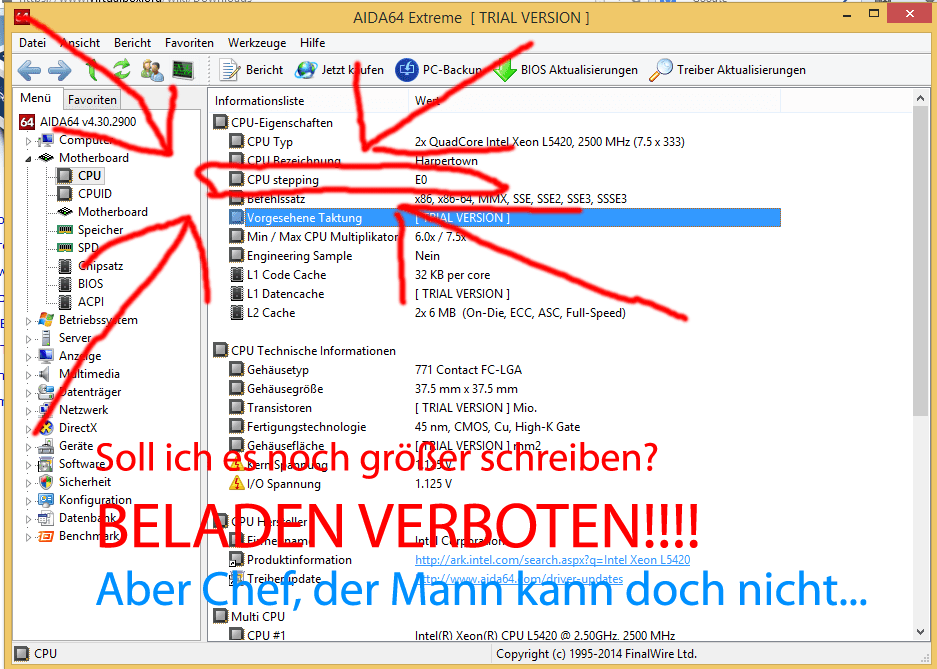Select ACPI in the tree
The width and height of the screenshot is (937, 669).
point(91,302)
